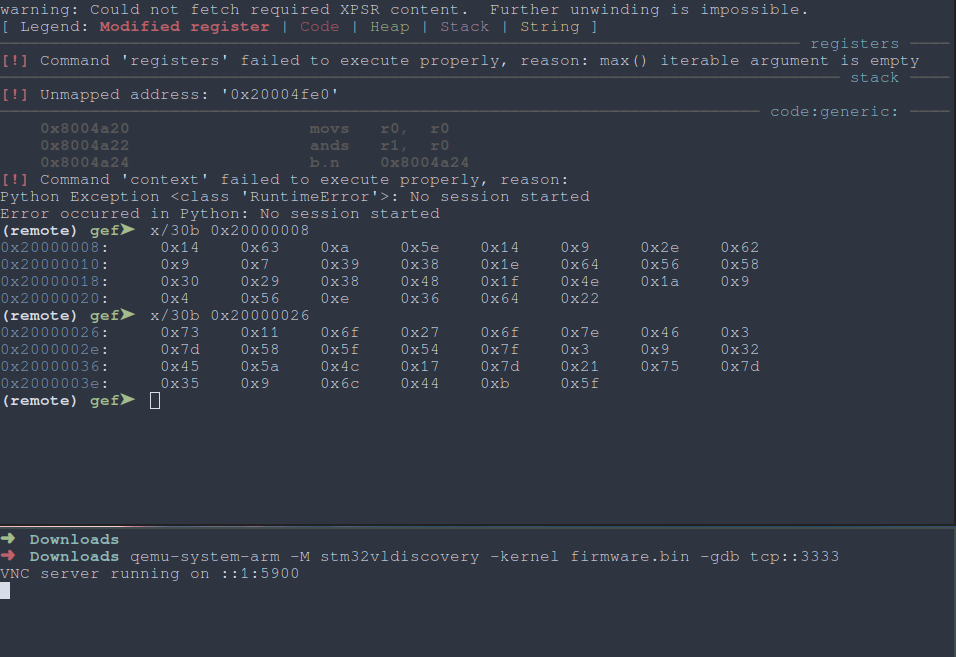The width and height of the screenshot is (956, 657).
Task: Click the red arrow before the qemu command
Action: (8, 557)
